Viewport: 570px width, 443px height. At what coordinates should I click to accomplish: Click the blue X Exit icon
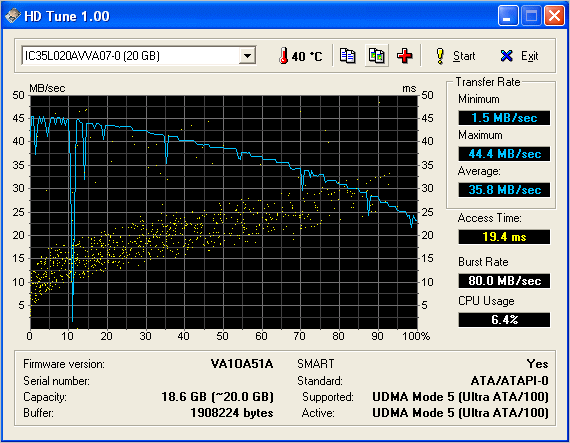tap(506, 56)
